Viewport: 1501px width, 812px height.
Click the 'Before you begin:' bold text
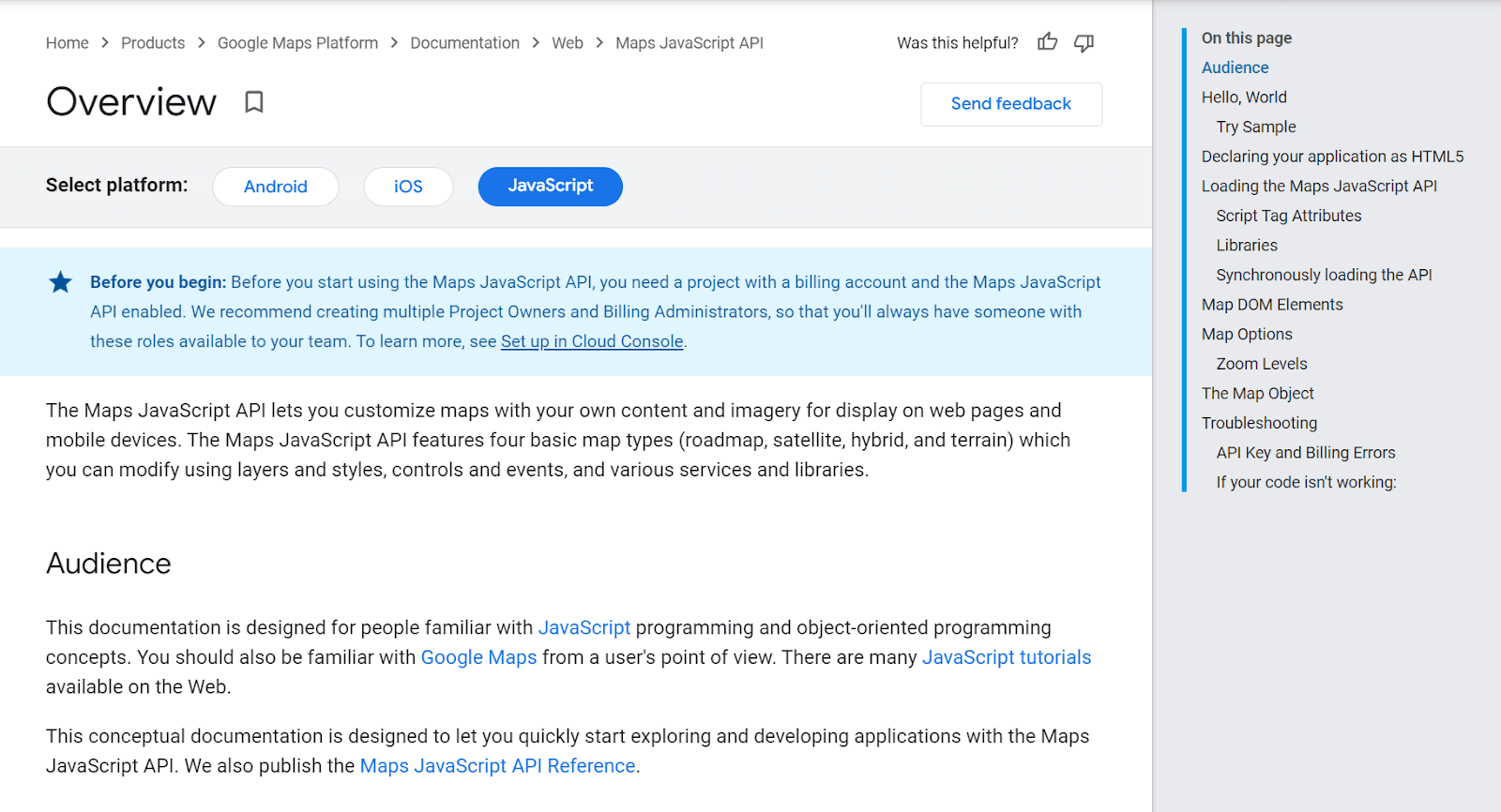[x=158, y=282]
